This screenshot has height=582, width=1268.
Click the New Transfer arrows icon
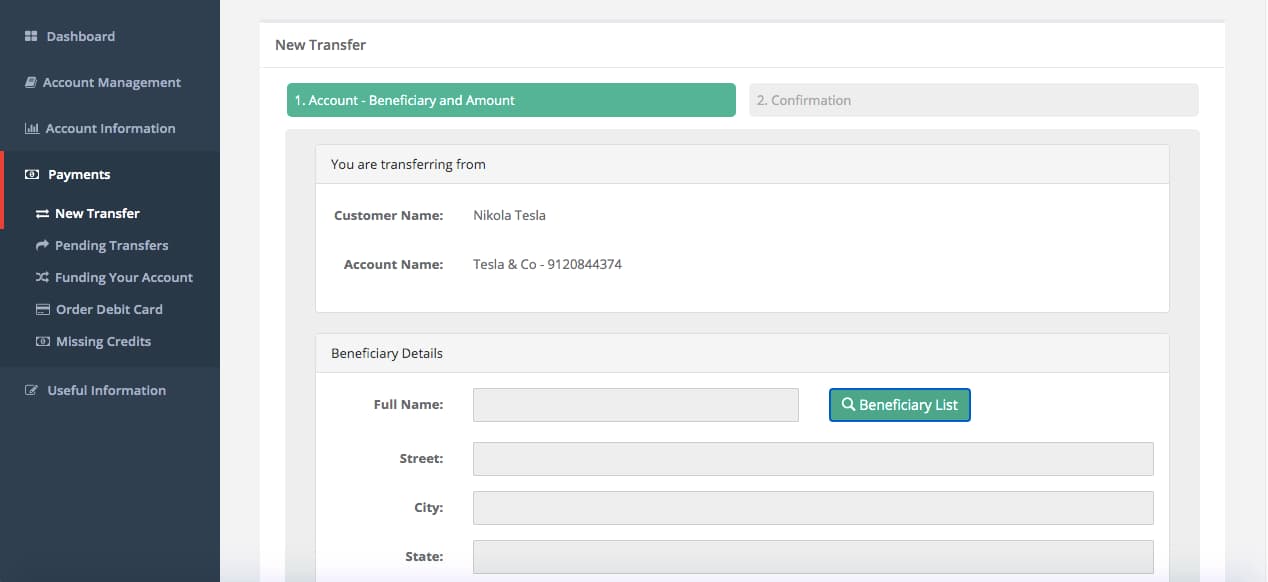point(42,214)
